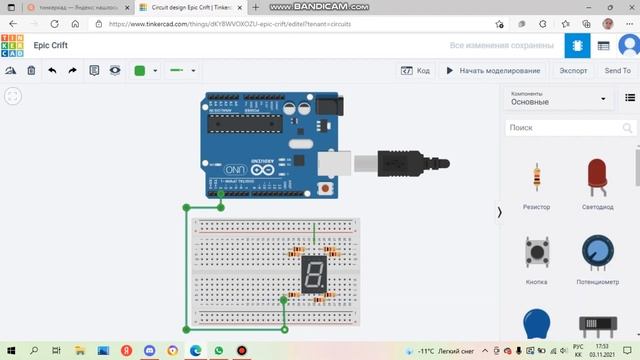The width and height of the screenshot is (640, 360).
Task: Start the simulation with Начать моделирование
Action: pyautogui.click(x=493, y=71)
